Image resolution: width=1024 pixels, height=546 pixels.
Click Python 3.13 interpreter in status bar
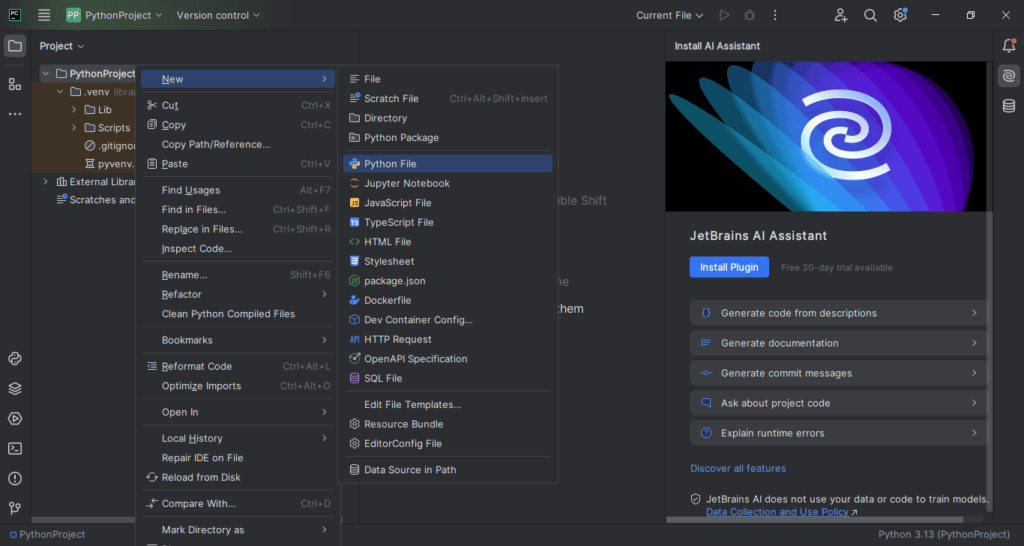point(944,534)
